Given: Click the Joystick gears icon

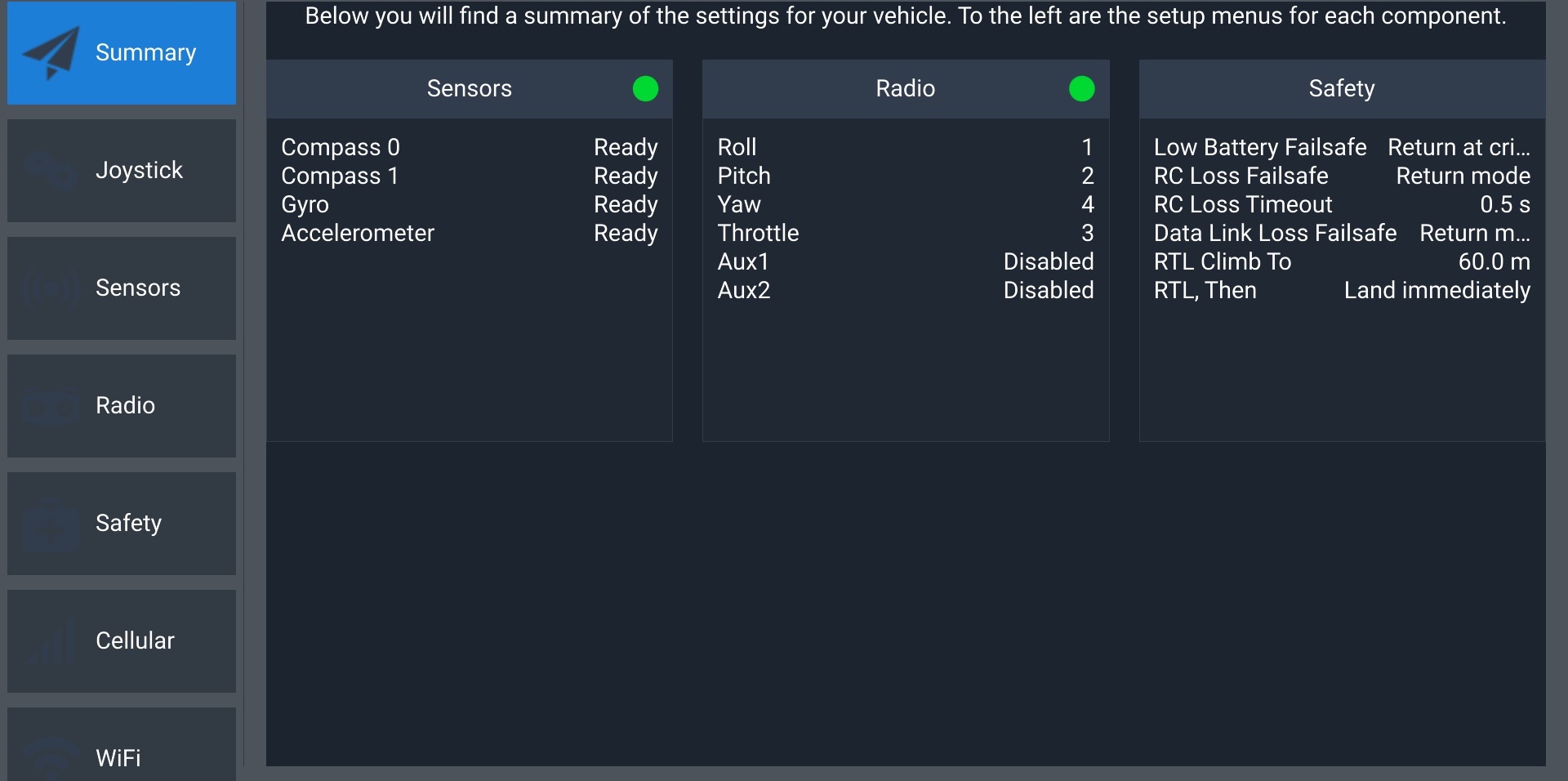Looking at the screenshot, I should 51,170.
